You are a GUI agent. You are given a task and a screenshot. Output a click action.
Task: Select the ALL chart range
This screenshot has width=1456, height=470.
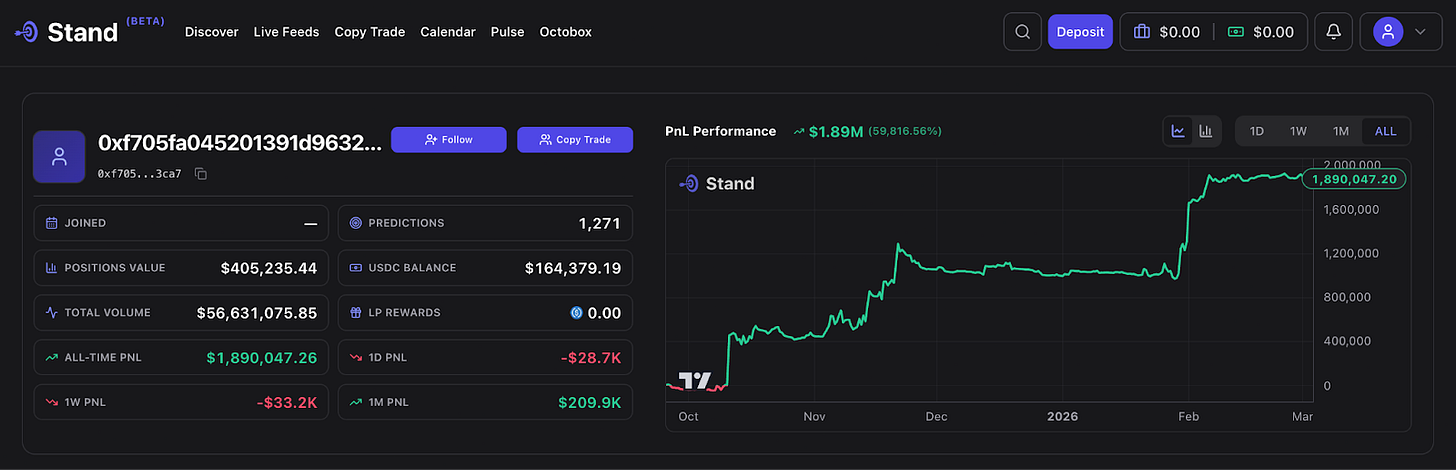point(1386,131)
